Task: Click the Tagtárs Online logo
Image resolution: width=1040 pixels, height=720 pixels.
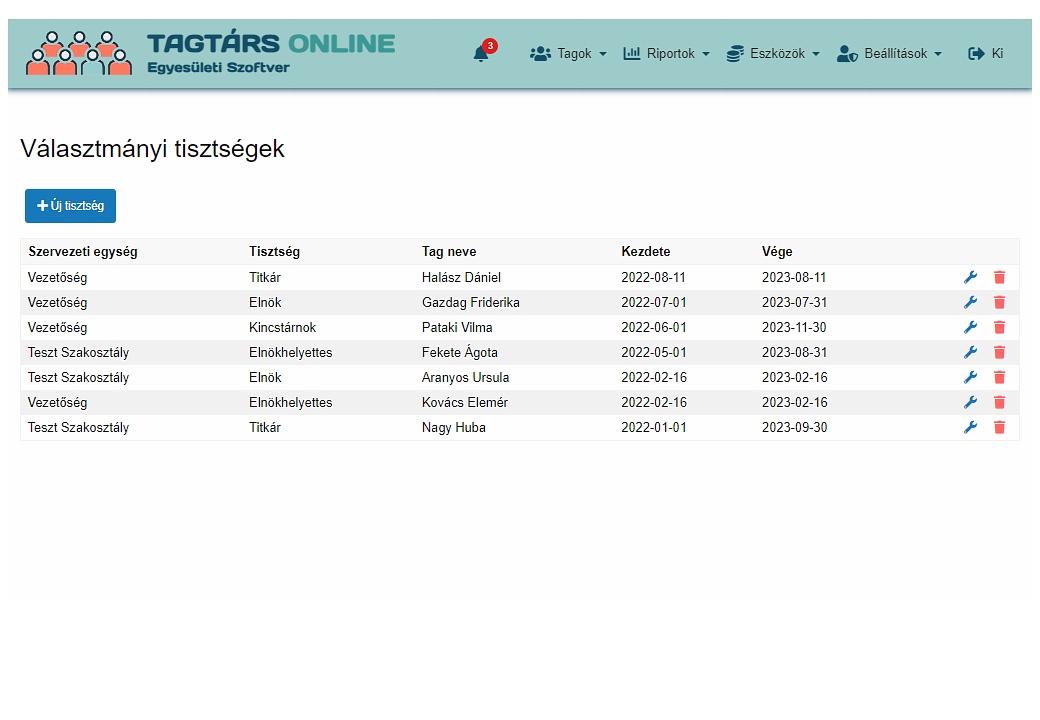Action: 210,53
